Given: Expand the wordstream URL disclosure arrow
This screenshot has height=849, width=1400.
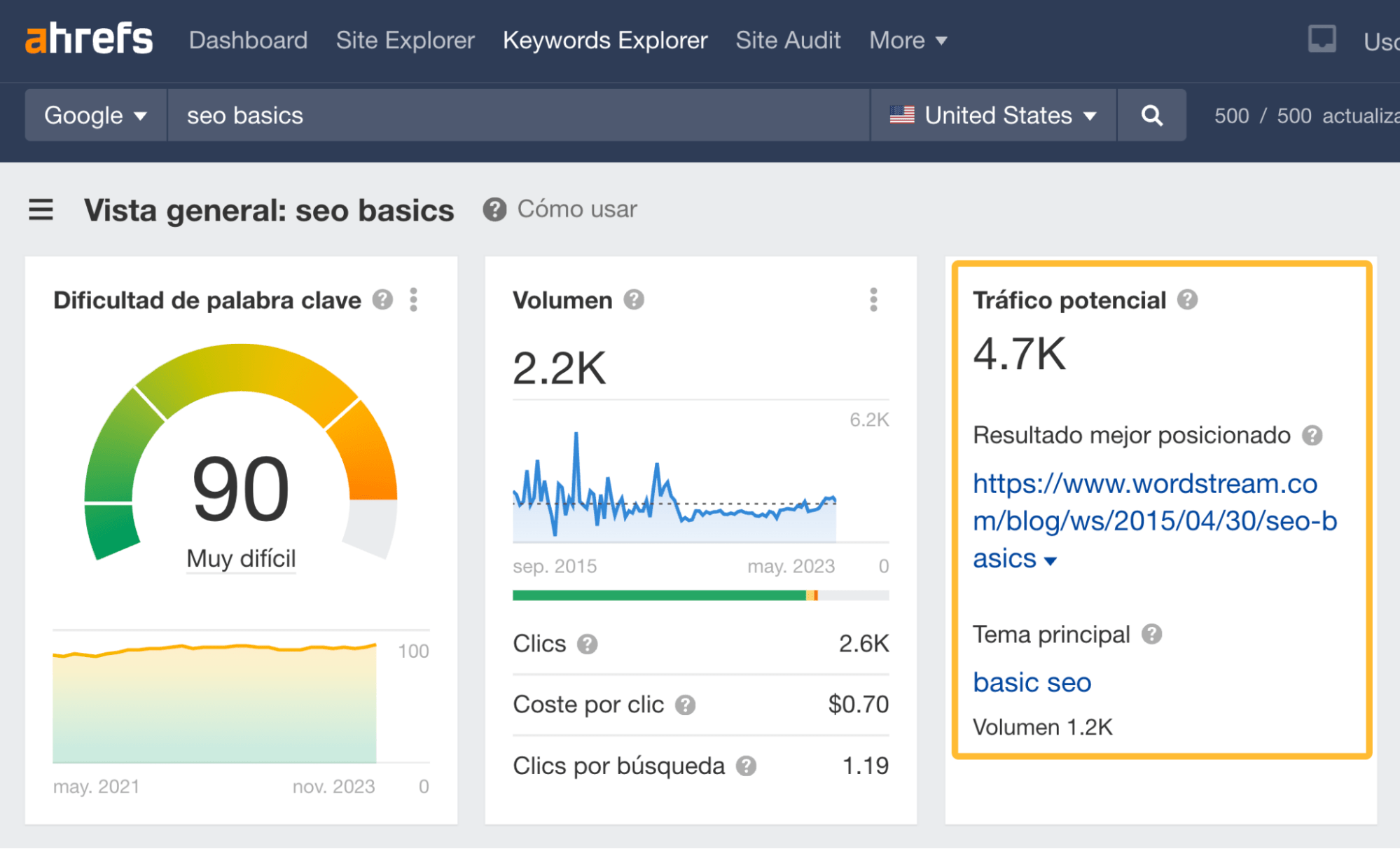Looking at the screenshot, I should click(x=1050, y=560).
